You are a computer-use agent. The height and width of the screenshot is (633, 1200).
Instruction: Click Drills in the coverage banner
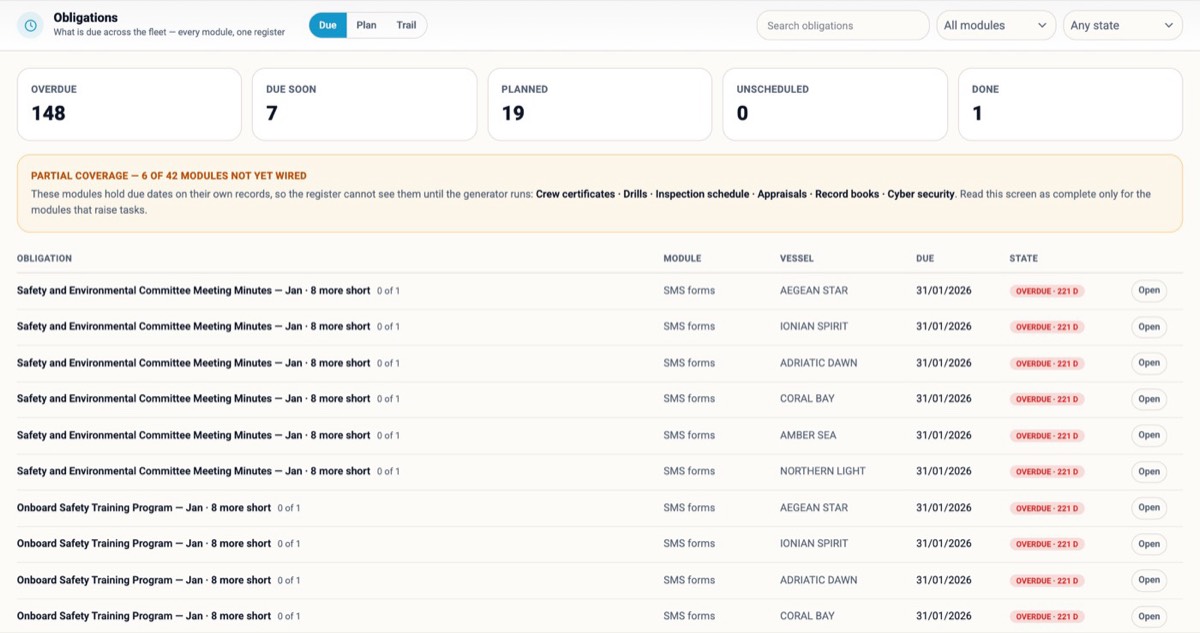point(636,194)
